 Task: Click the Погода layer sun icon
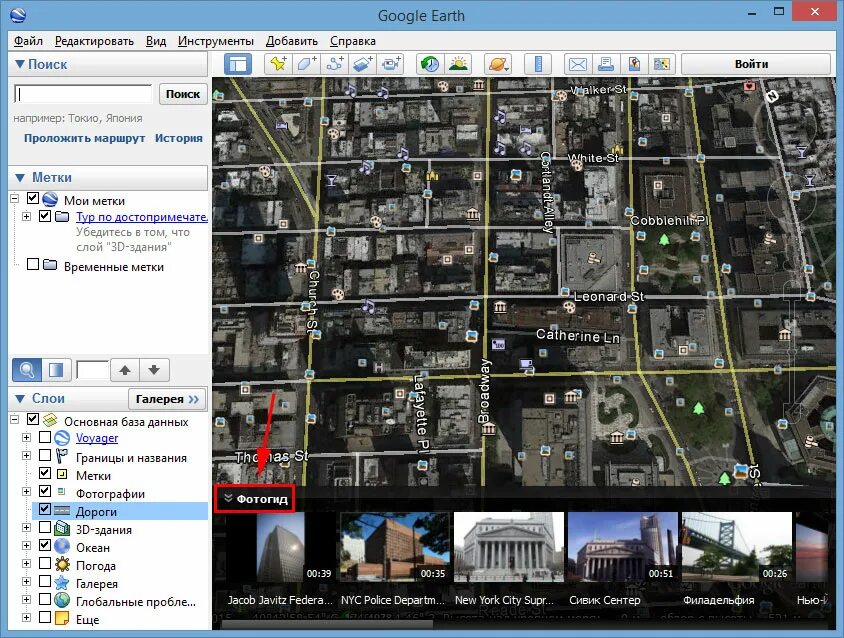click(x=62, y=565)
